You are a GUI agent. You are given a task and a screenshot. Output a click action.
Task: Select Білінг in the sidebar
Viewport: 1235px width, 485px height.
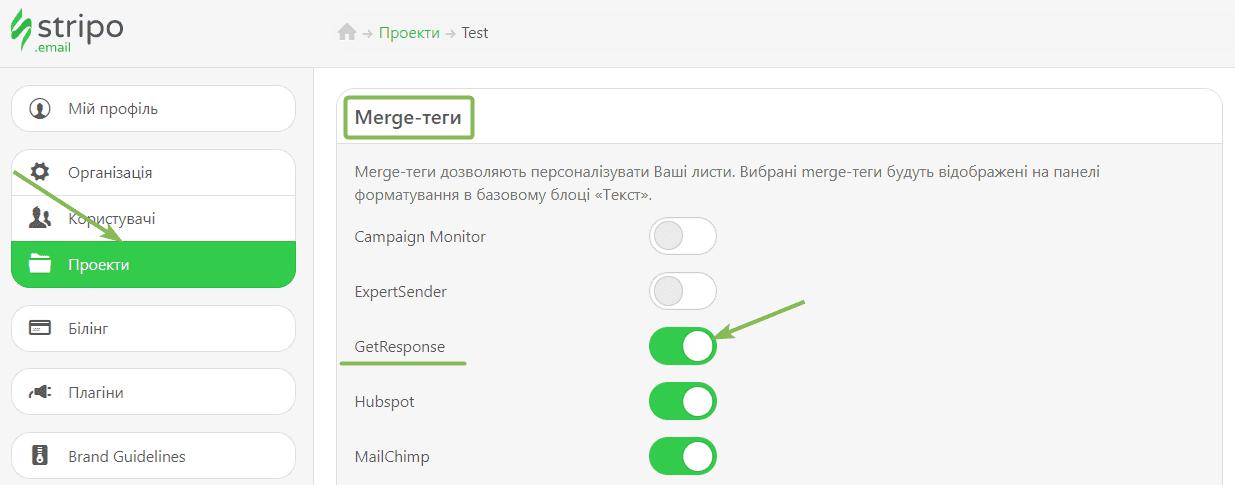[x=88, y=328]
